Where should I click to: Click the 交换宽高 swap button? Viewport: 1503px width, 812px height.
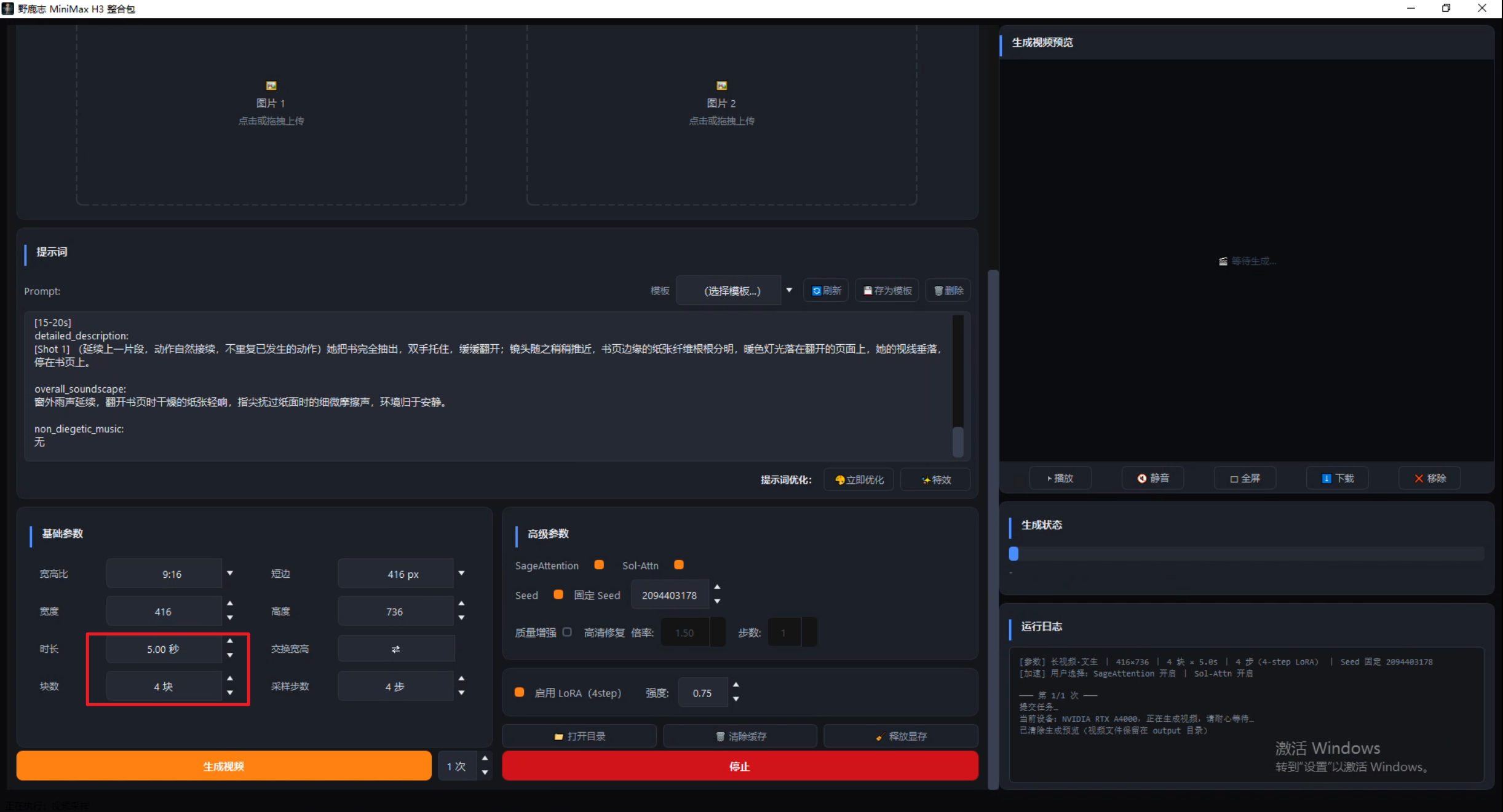tap(396, 648)
